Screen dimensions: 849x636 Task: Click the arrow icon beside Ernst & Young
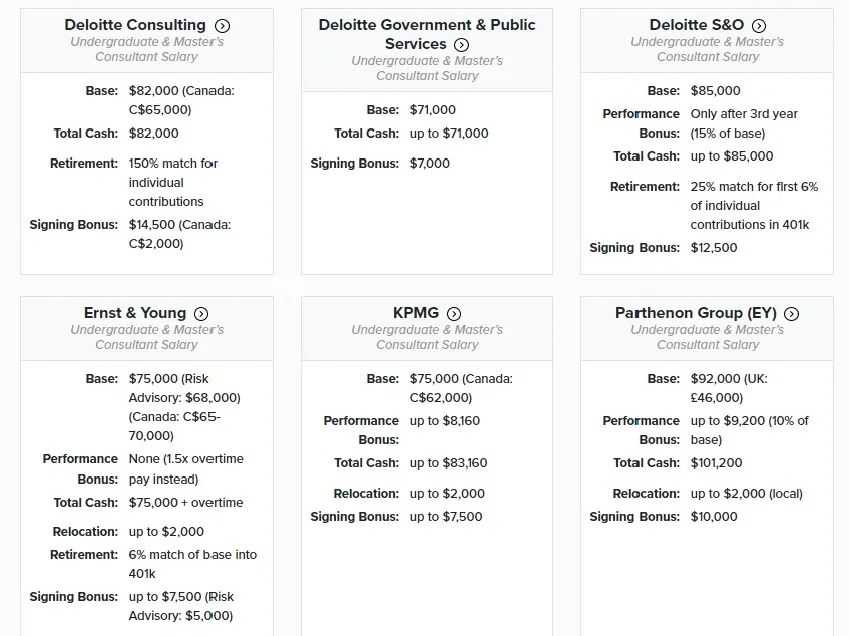pos(201,314)
